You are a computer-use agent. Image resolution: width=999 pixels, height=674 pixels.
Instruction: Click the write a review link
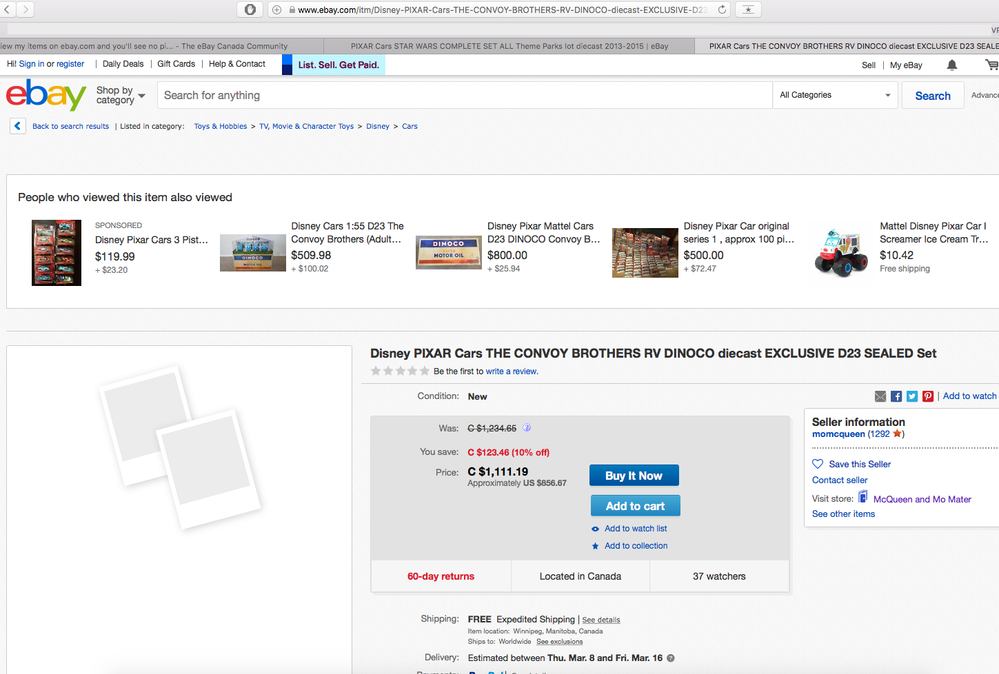(x=514, y=371)
